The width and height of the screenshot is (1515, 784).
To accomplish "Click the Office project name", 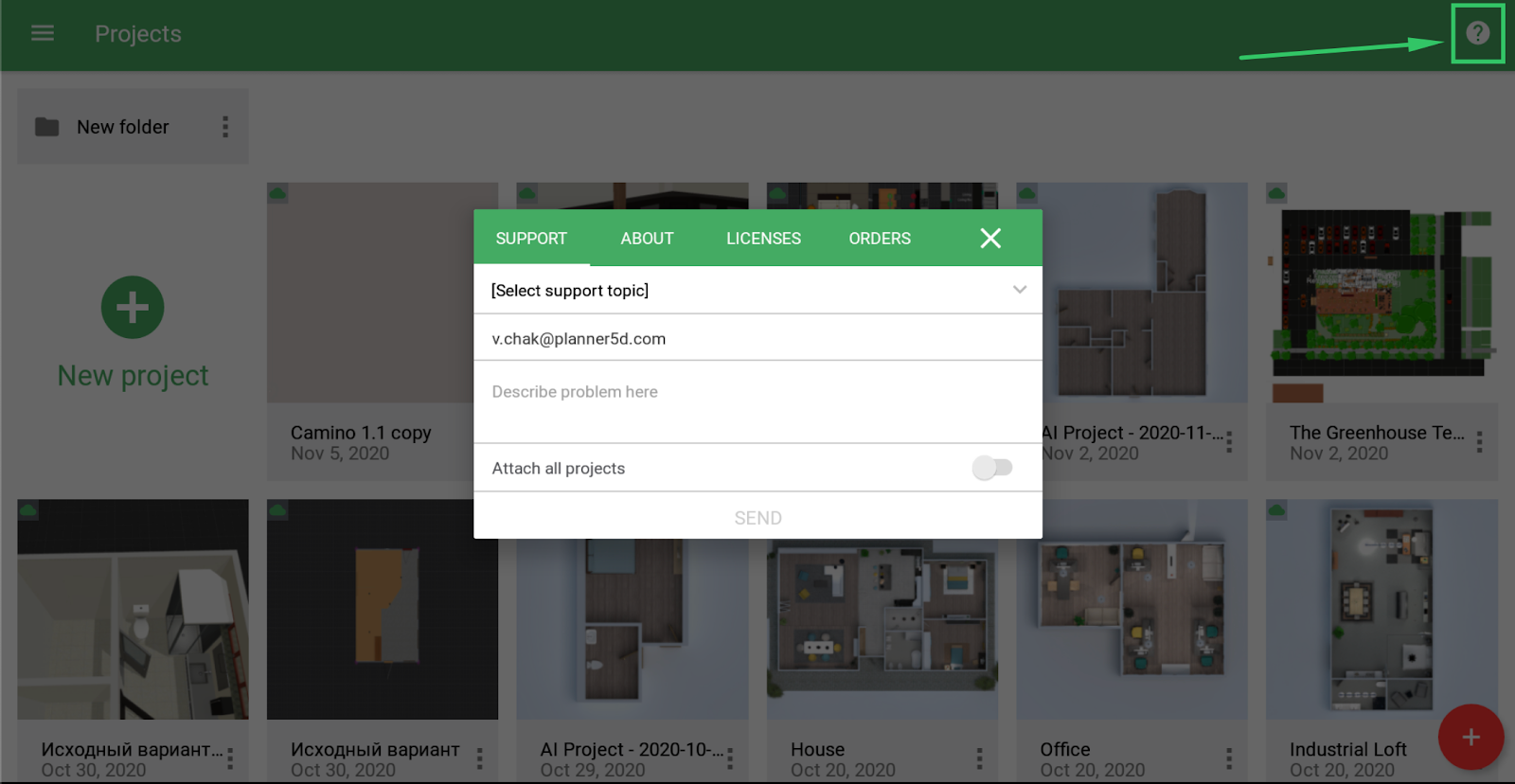I will pos(1064,749).
